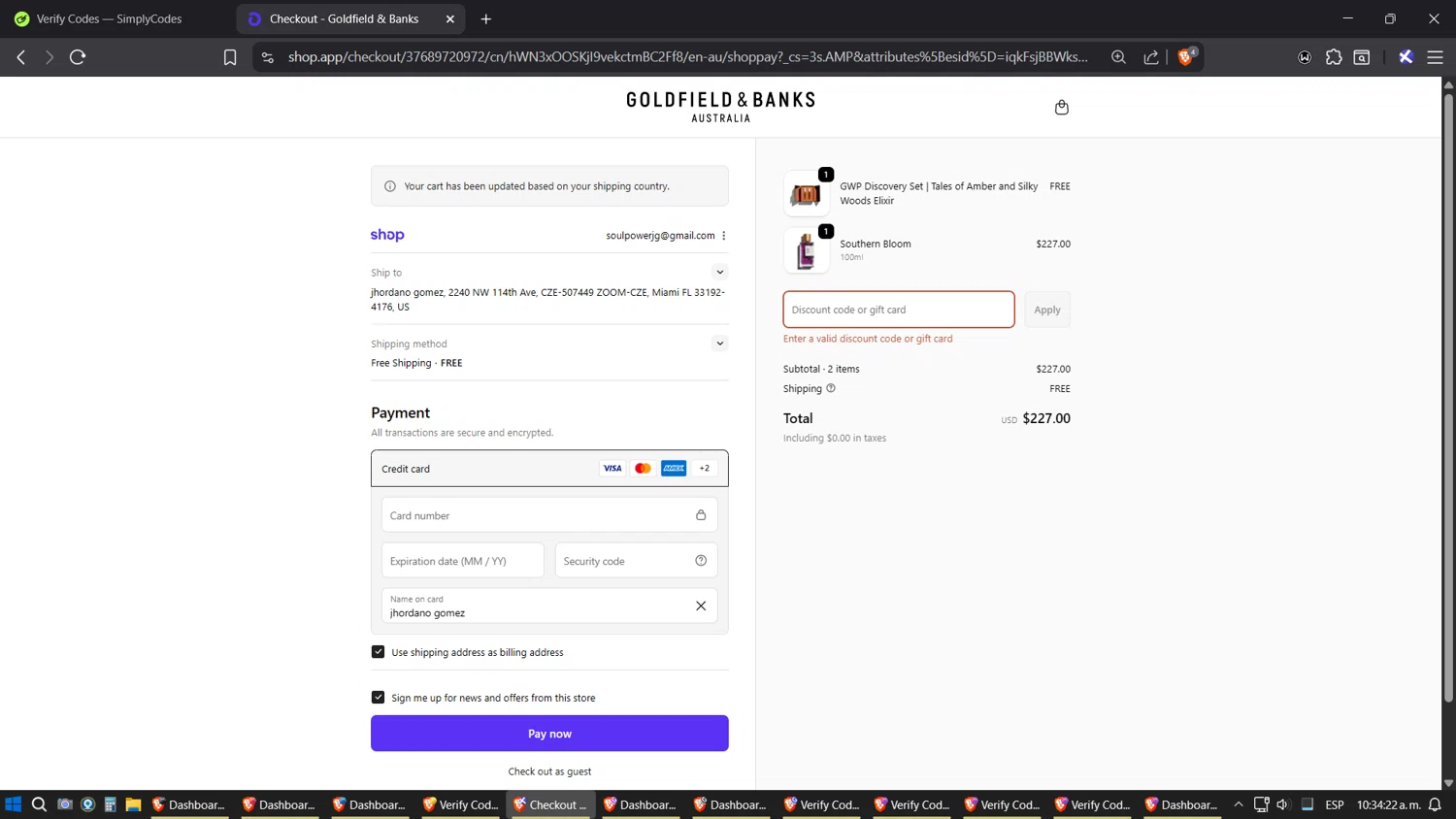Click the volume speaker tray icon
This screenshot has width=1456, height=819.
pyautogui.click(x=1282, y=804)
